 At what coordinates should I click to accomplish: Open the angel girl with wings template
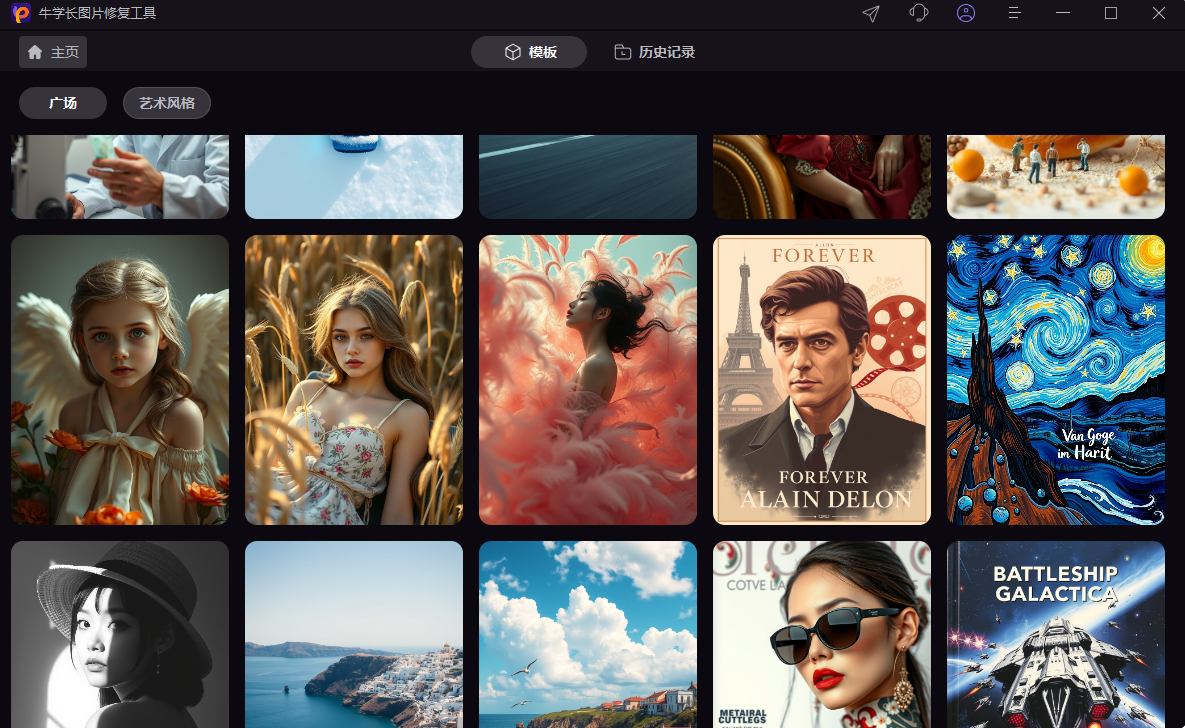pos(120,379)
